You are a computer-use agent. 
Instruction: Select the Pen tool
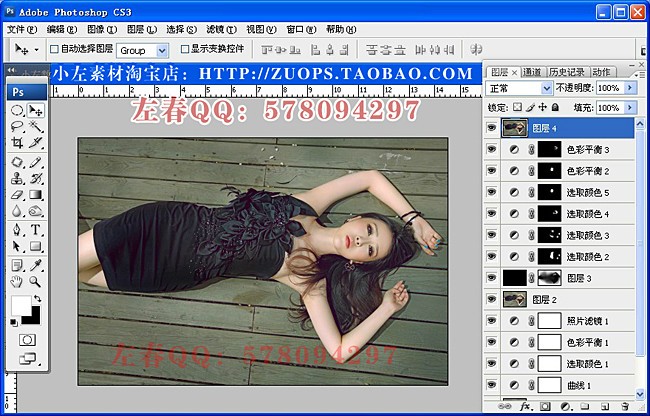coord(17,230)
